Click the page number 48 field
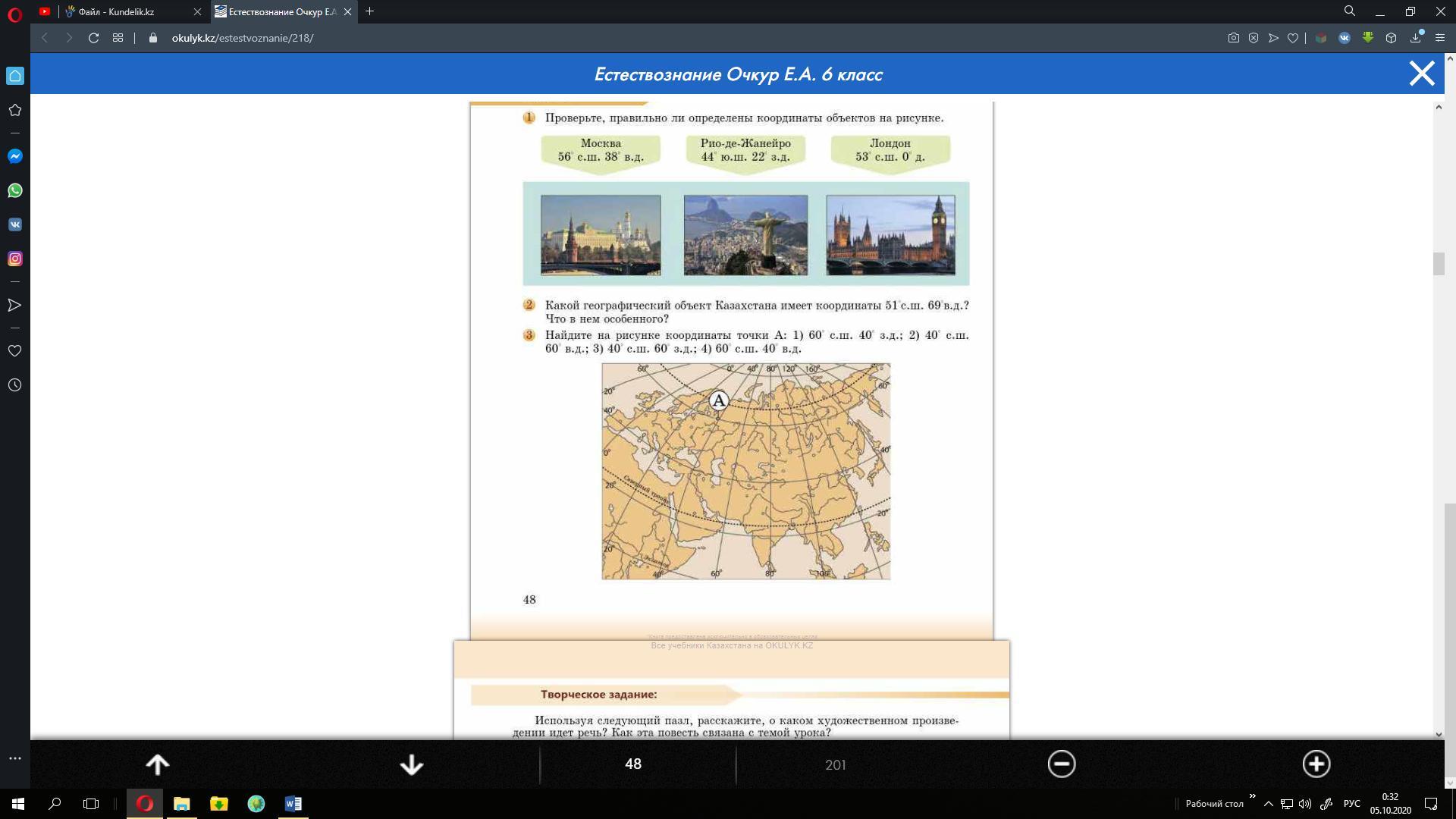The width and height of the screenshot is (1456, 819). (633, 764)
